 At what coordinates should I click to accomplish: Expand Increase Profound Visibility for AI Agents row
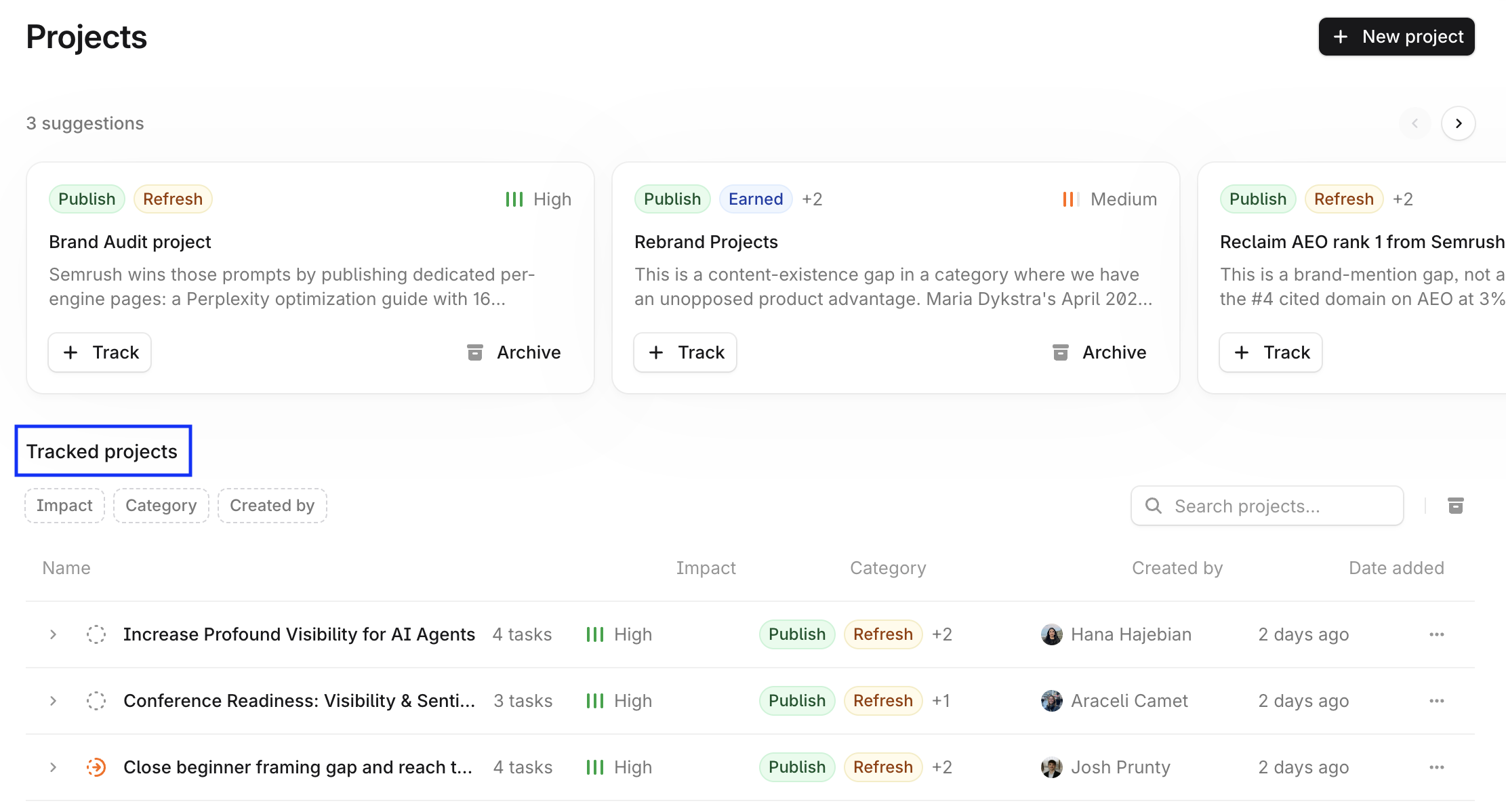(x=53, y=634)
